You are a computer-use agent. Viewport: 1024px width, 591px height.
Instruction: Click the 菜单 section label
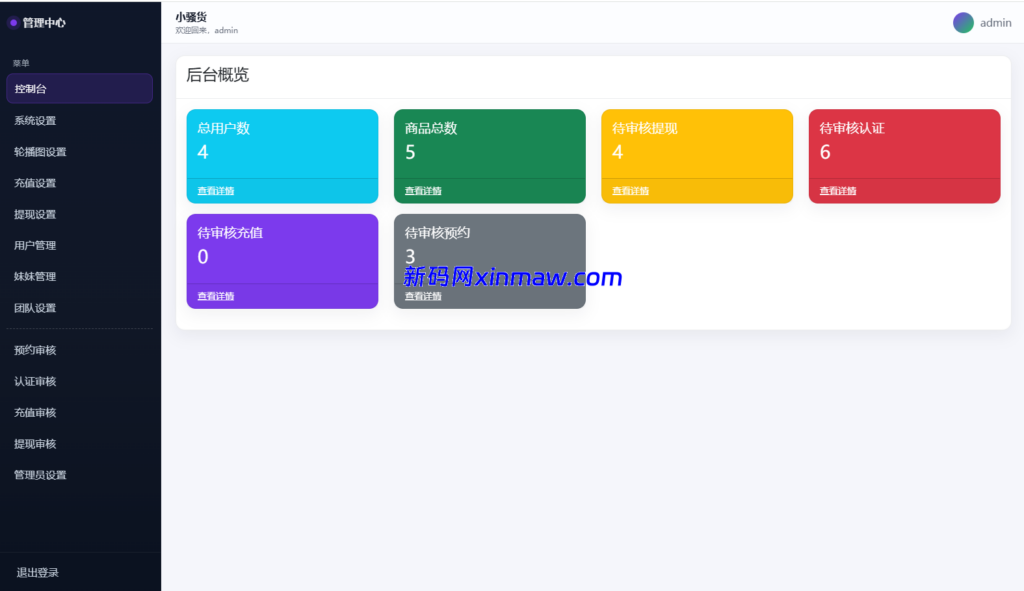click(21, 63)
